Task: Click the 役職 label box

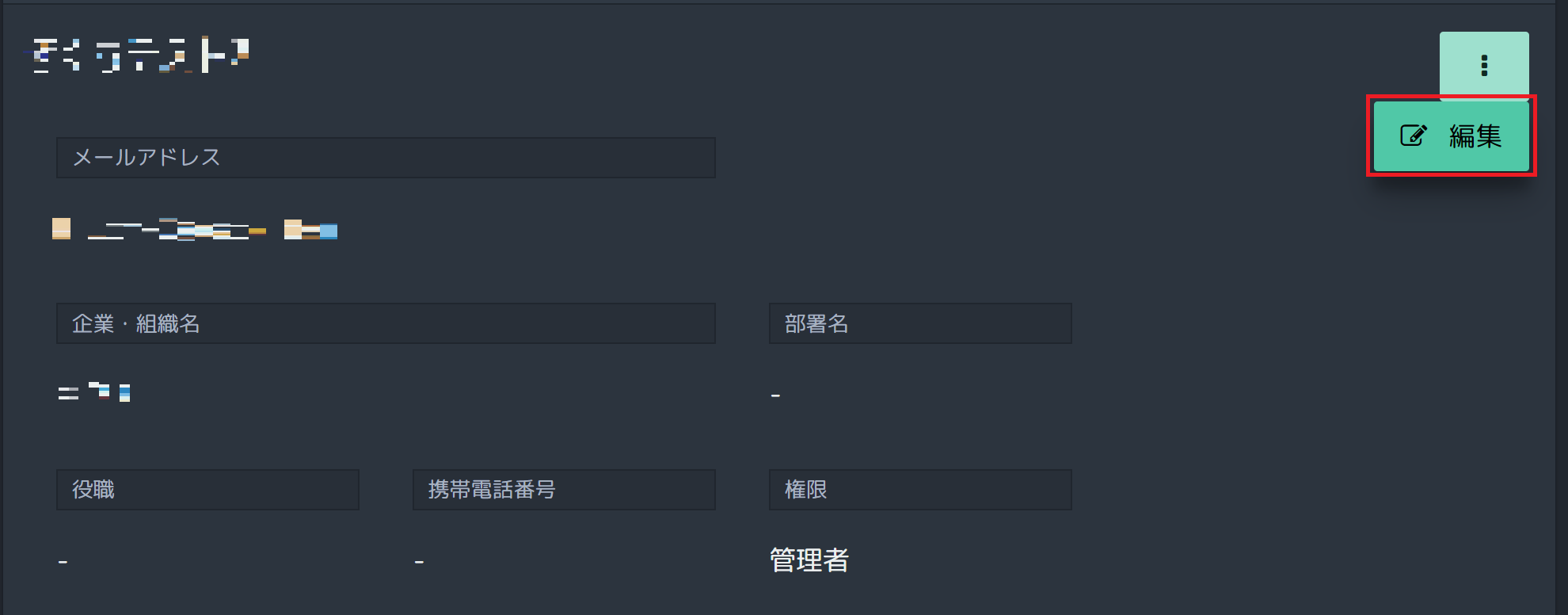Action: [x=207, y=490]
